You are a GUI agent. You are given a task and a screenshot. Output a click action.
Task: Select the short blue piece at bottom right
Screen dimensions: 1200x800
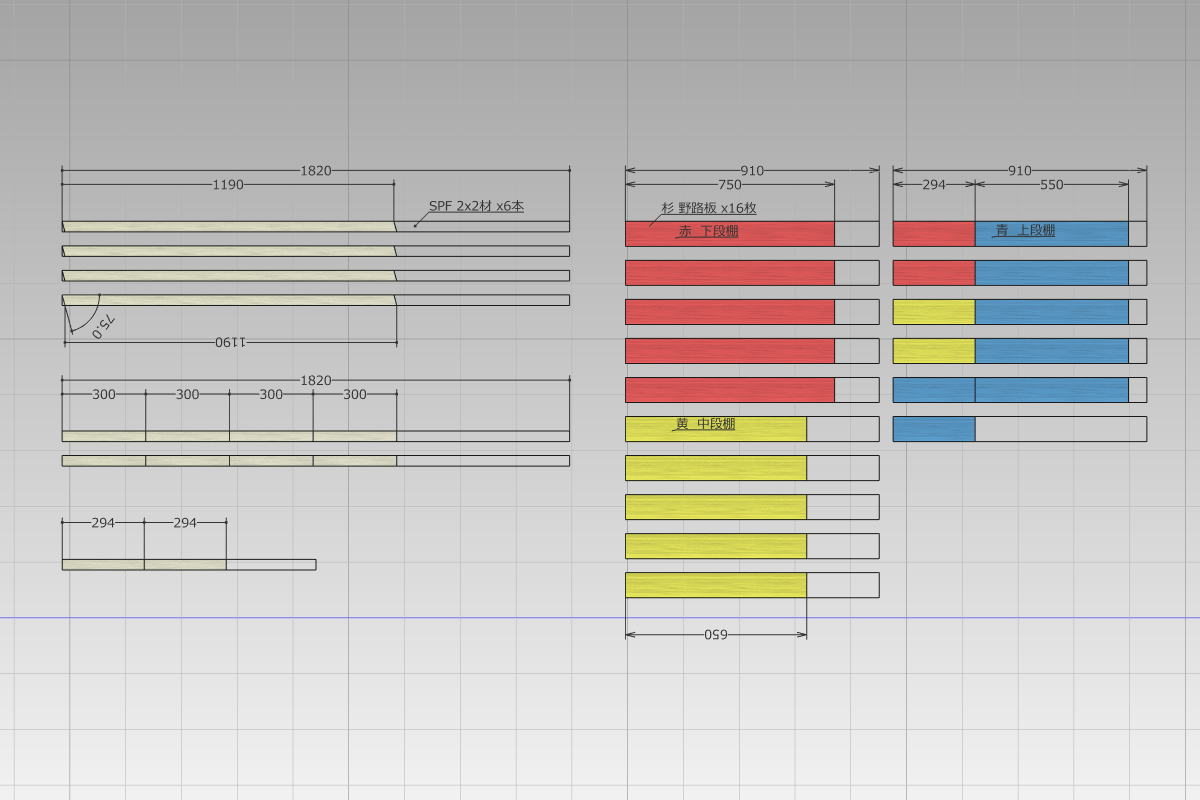click(x=934, y=429)
